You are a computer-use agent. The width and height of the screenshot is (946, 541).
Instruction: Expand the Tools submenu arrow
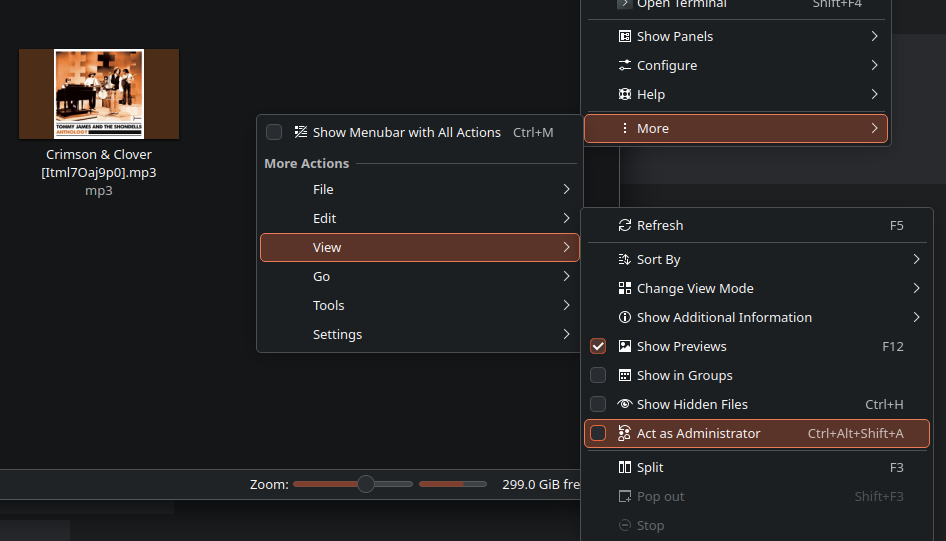(566, 305)
